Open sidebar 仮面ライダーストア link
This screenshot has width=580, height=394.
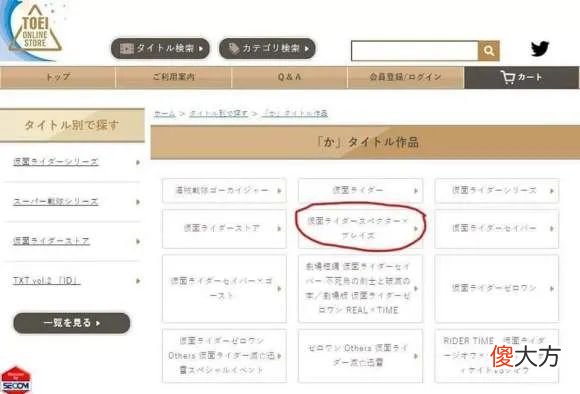[51, 241]
